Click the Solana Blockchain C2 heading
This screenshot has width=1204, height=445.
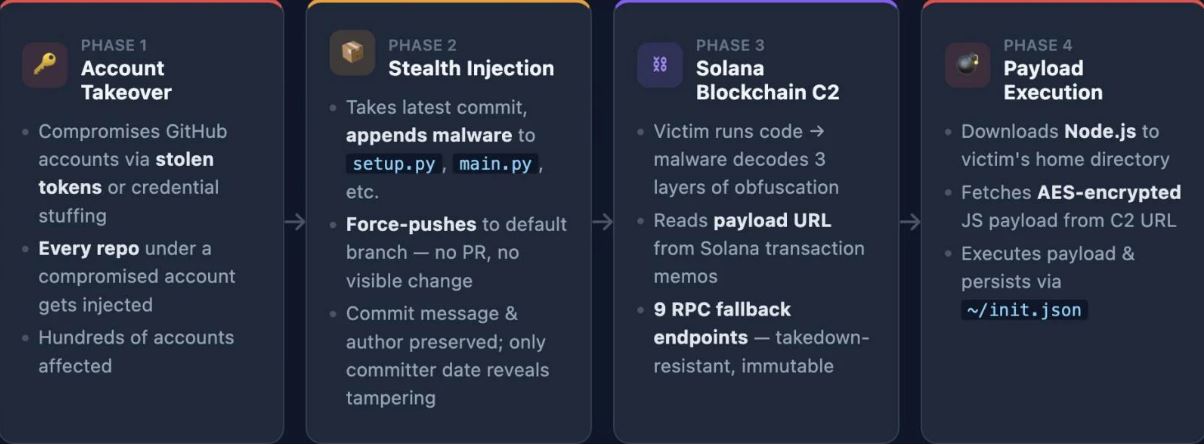tap(767, 80)
